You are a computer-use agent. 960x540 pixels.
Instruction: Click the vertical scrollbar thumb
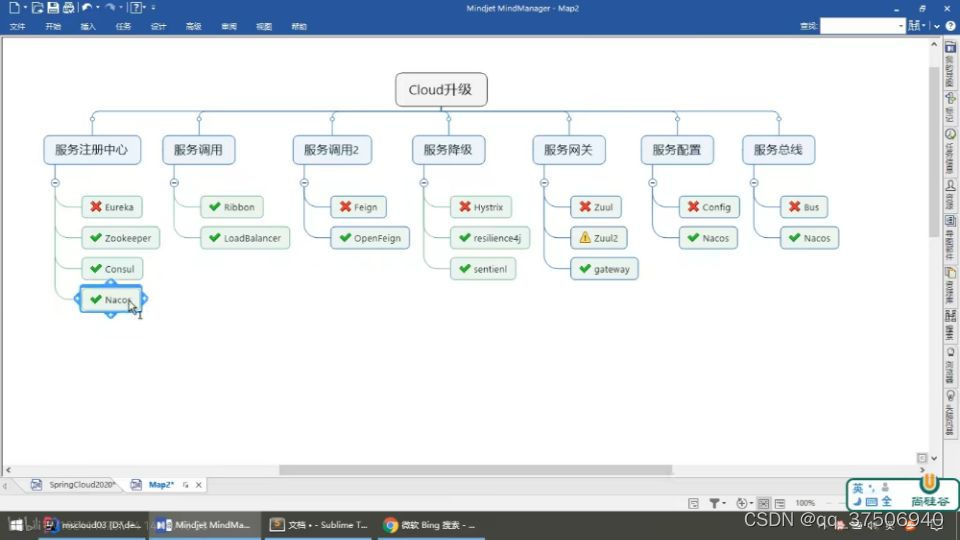934,150
